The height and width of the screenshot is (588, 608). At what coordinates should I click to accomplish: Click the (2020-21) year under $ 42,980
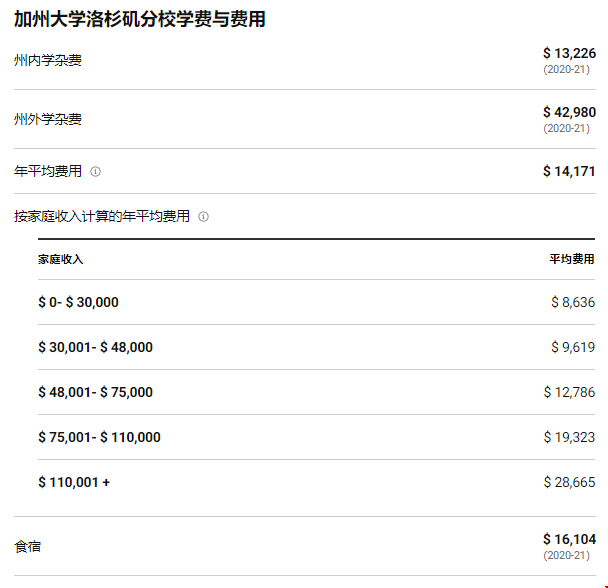[567, 128]
